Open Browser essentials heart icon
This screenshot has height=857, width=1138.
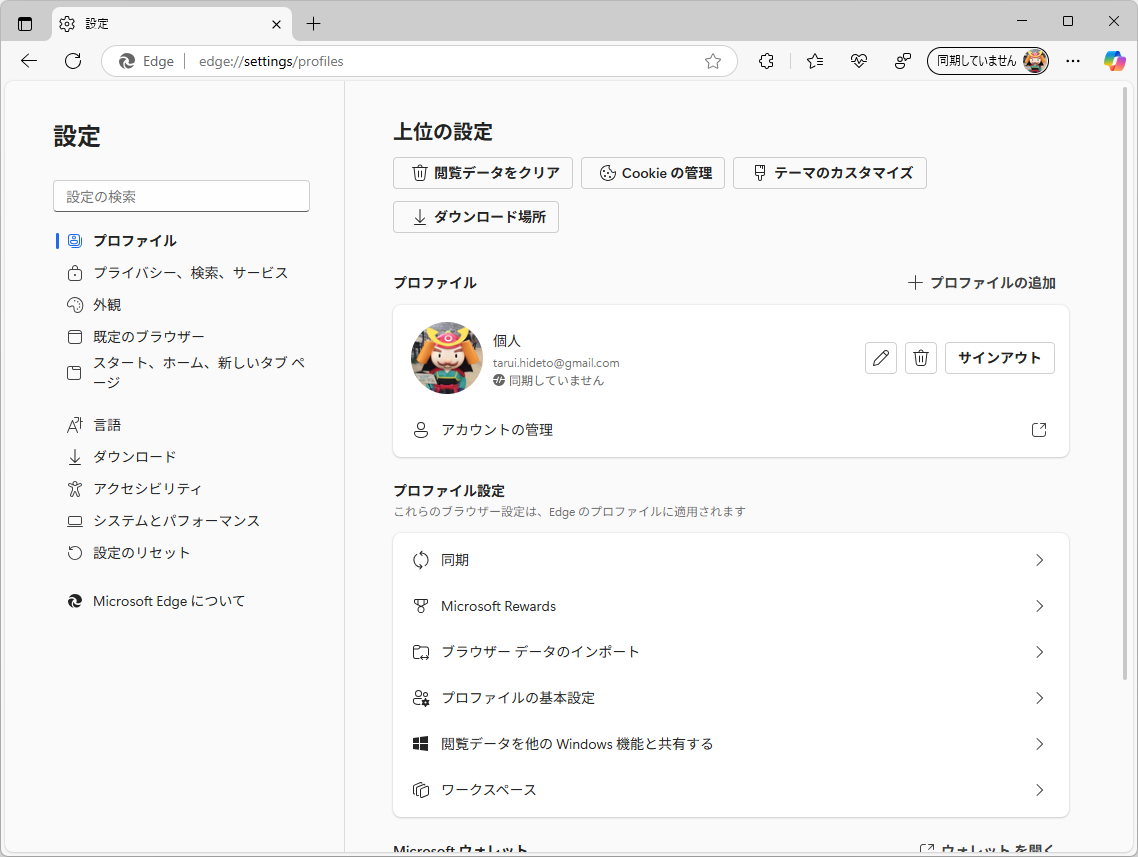[858, 61]
